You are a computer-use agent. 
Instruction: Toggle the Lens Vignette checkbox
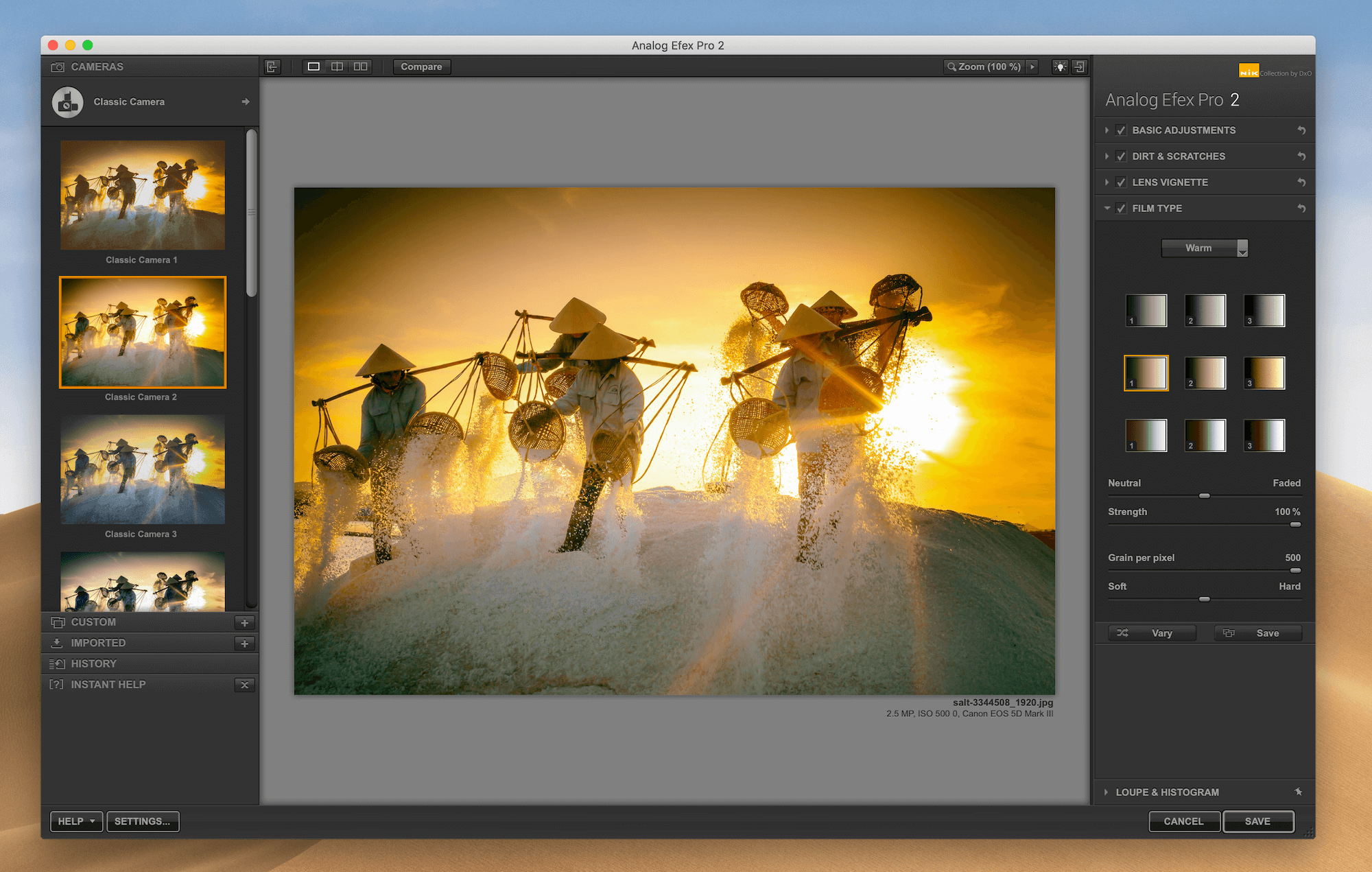[x=1121, y=182]
